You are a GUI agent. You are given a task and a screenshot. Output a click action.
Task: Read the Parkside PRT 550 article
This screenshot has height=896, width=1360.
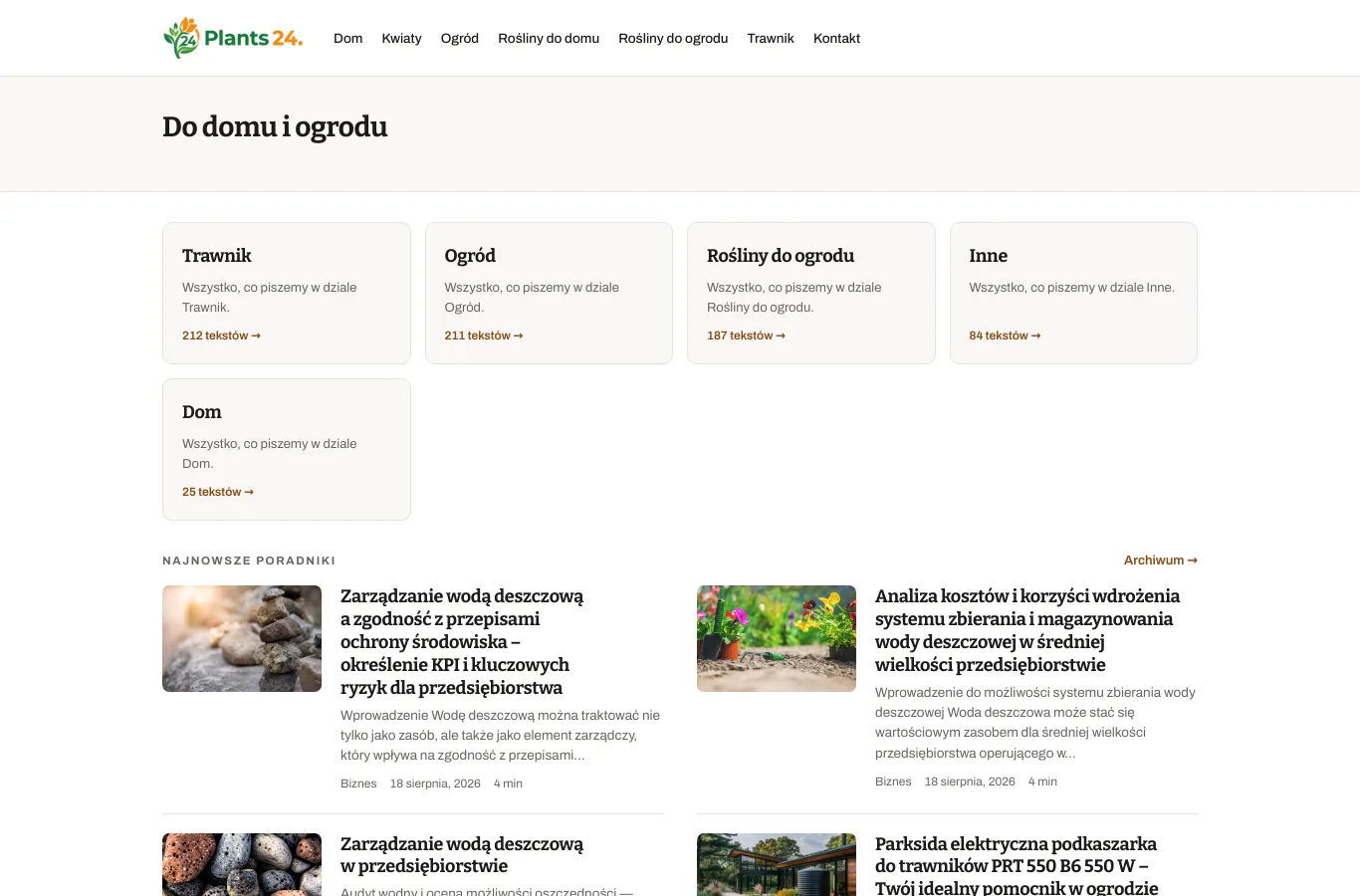[x=1017, y=865]
